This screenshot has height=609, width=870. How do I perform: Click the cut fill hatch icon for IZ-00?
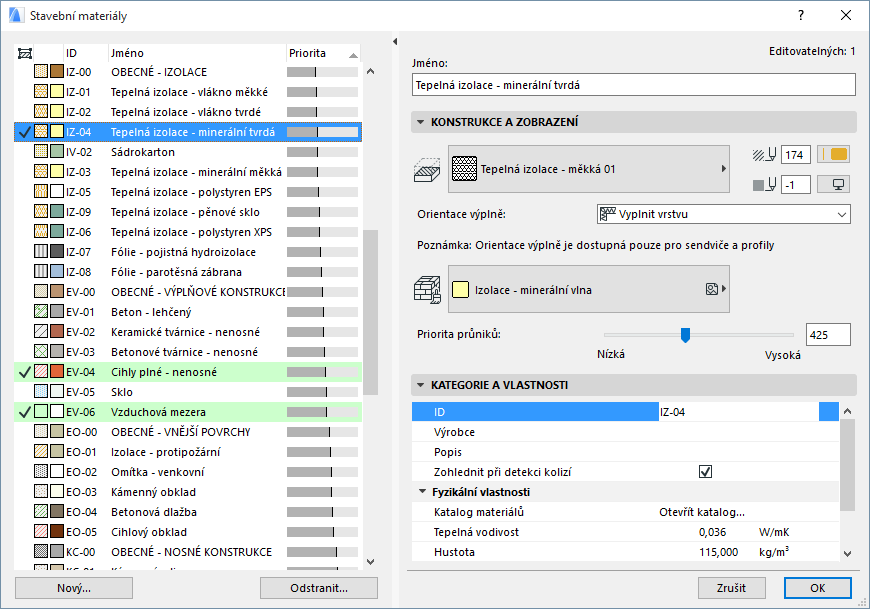tap(41, 72)
